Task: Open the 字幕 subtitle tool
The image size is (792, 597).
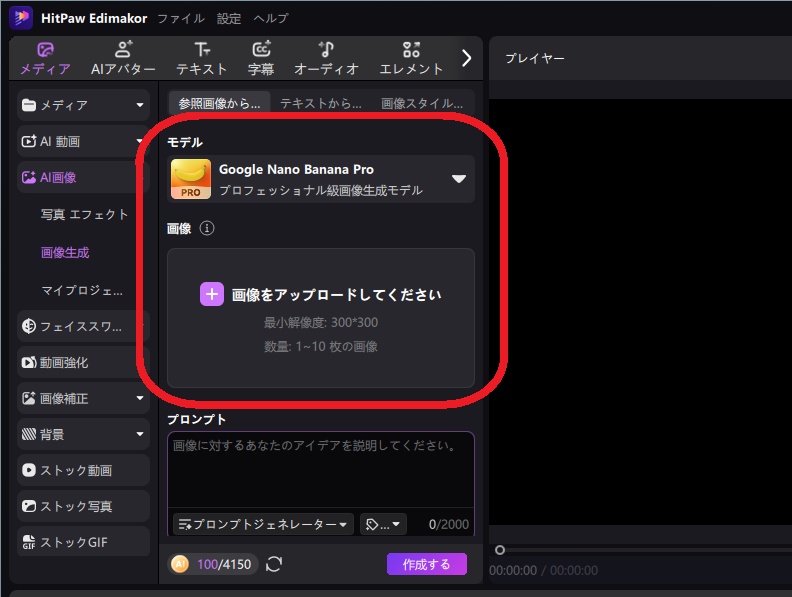Action: coord(261,59)
